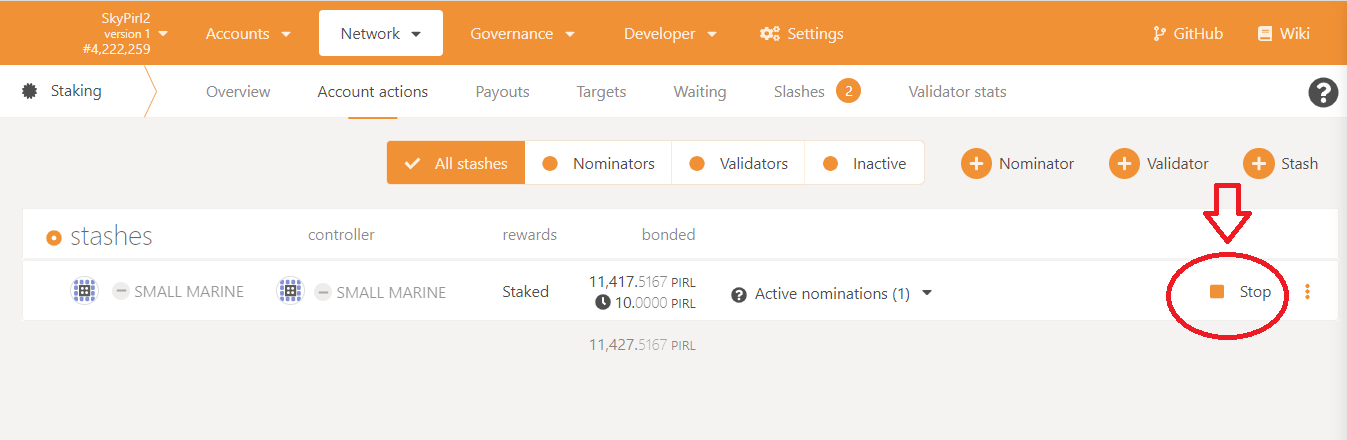The height and width of the screenshot is (440, 1347).
Task: Click the stash account identicon
Action: [x=85, y=291]
